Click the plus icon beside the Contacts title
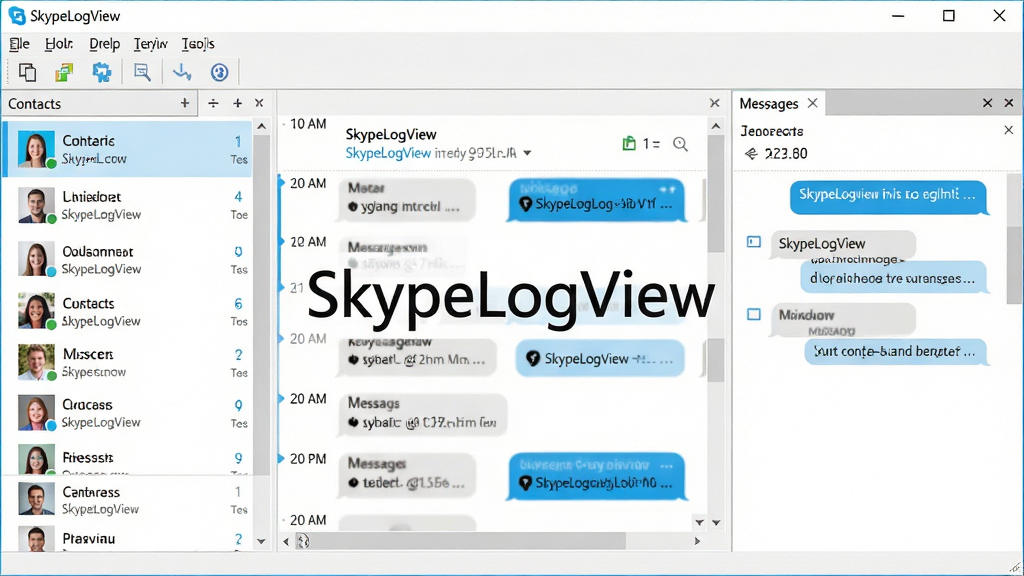The height and width of the screenshot is (576, 1024). coord(185,103)
